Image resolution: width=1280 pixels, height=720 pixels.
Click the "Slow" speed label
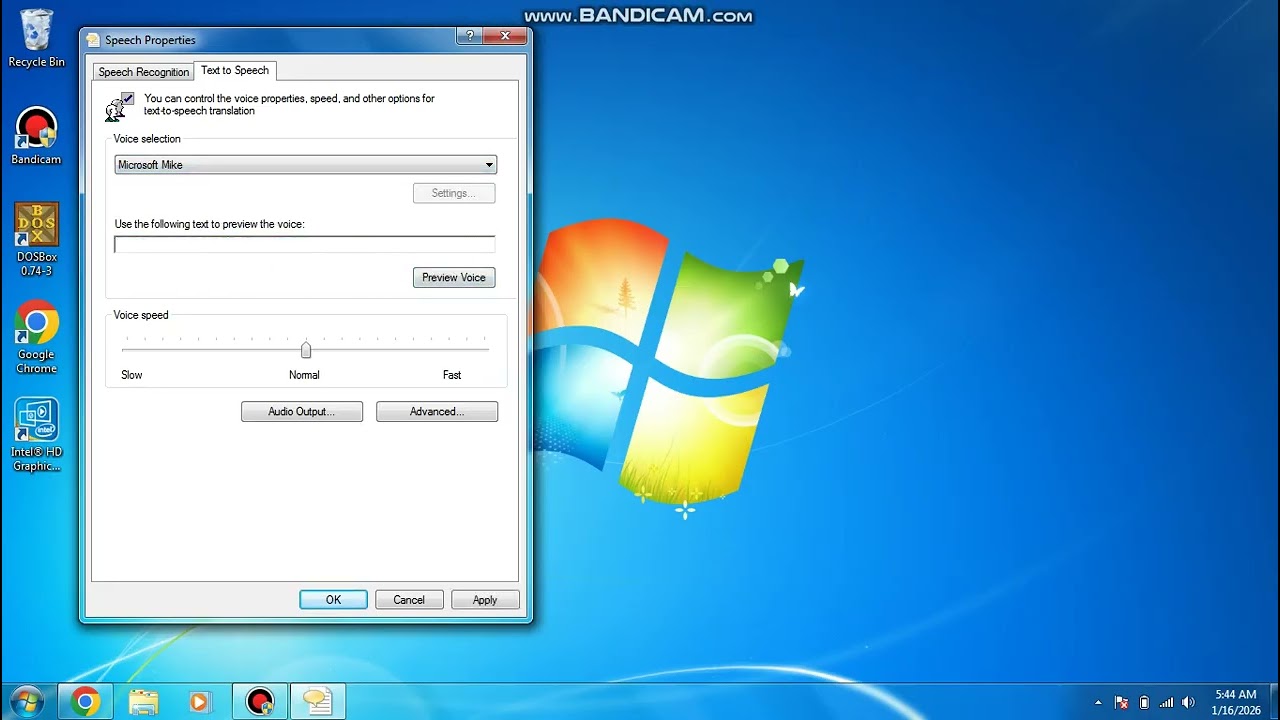tap(132, 375)
